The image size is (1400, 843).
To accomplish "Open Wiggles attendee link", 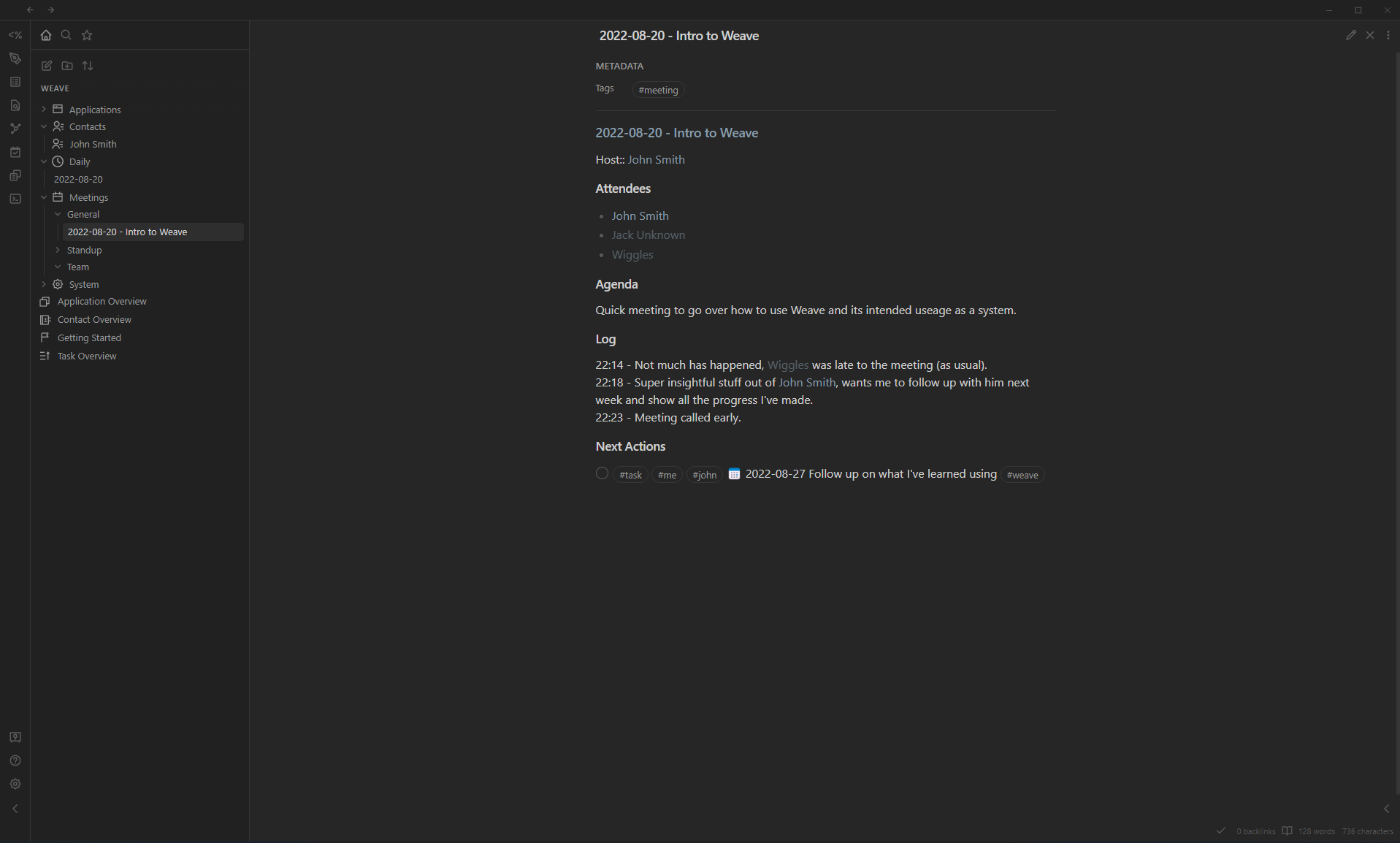I will point(632,254).
